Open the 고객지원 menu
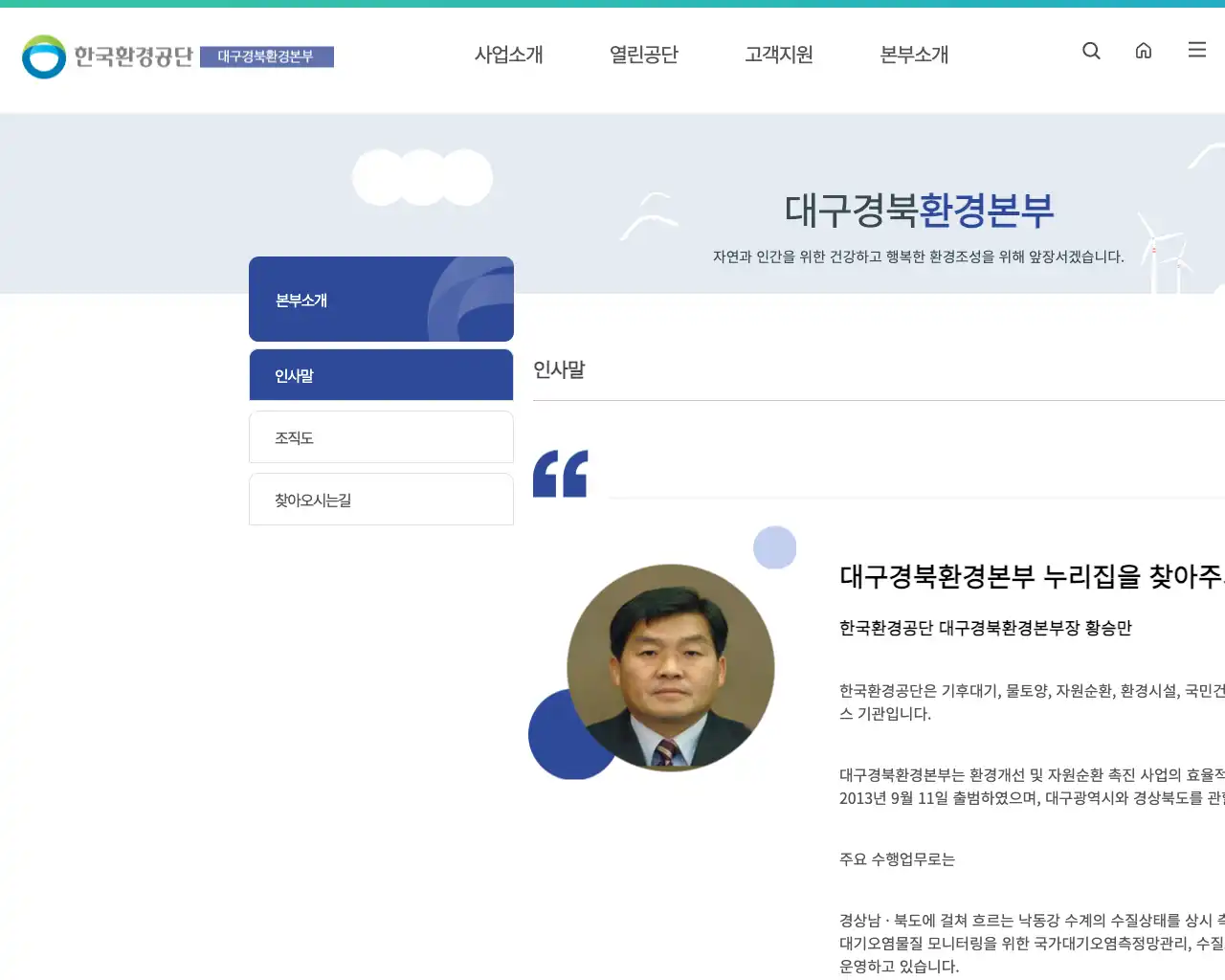 point(779,55)
